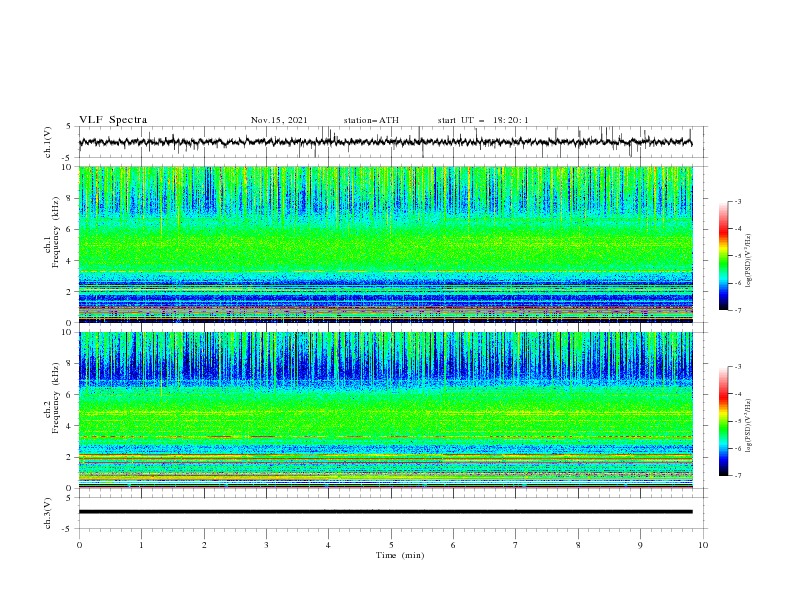Click the ch.2 color scale bar
Viewport: 792px width, 612px height.
pyautogui.click(x=723, y=421)
